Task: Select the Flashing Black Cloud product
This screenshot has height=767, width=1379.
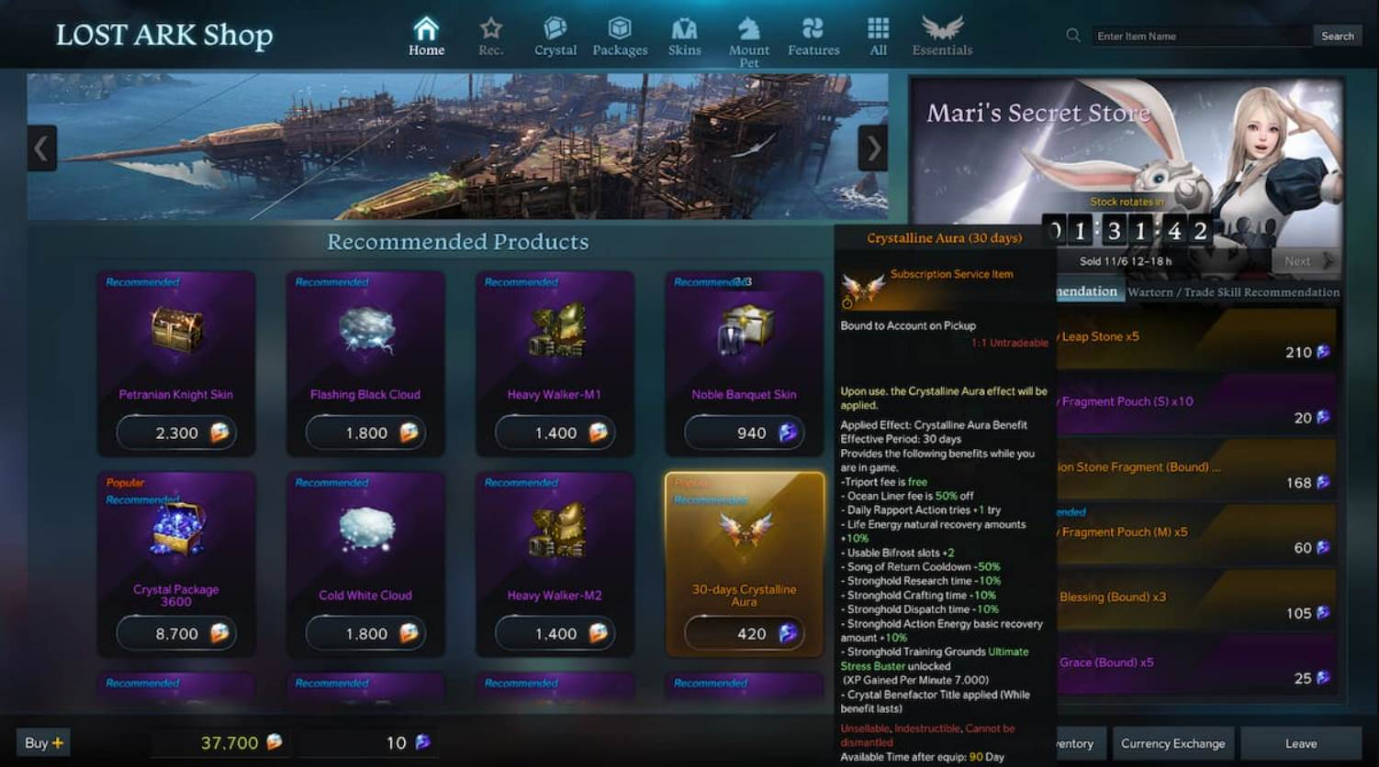Action: [x=365, y=362]
